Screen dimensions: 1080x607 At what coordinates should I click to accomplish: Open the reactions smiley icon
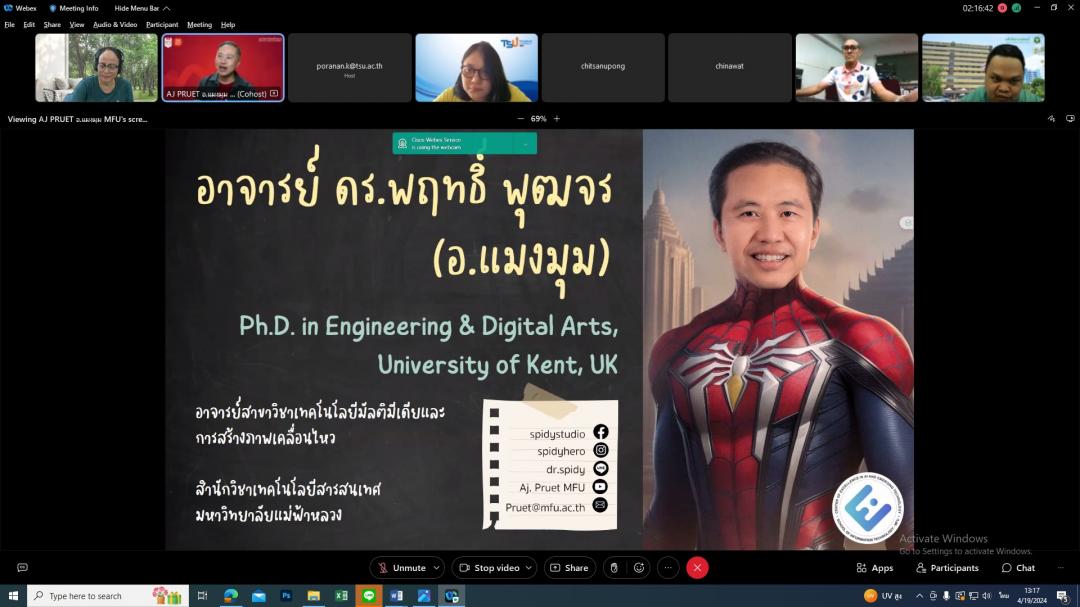[639, 568]
